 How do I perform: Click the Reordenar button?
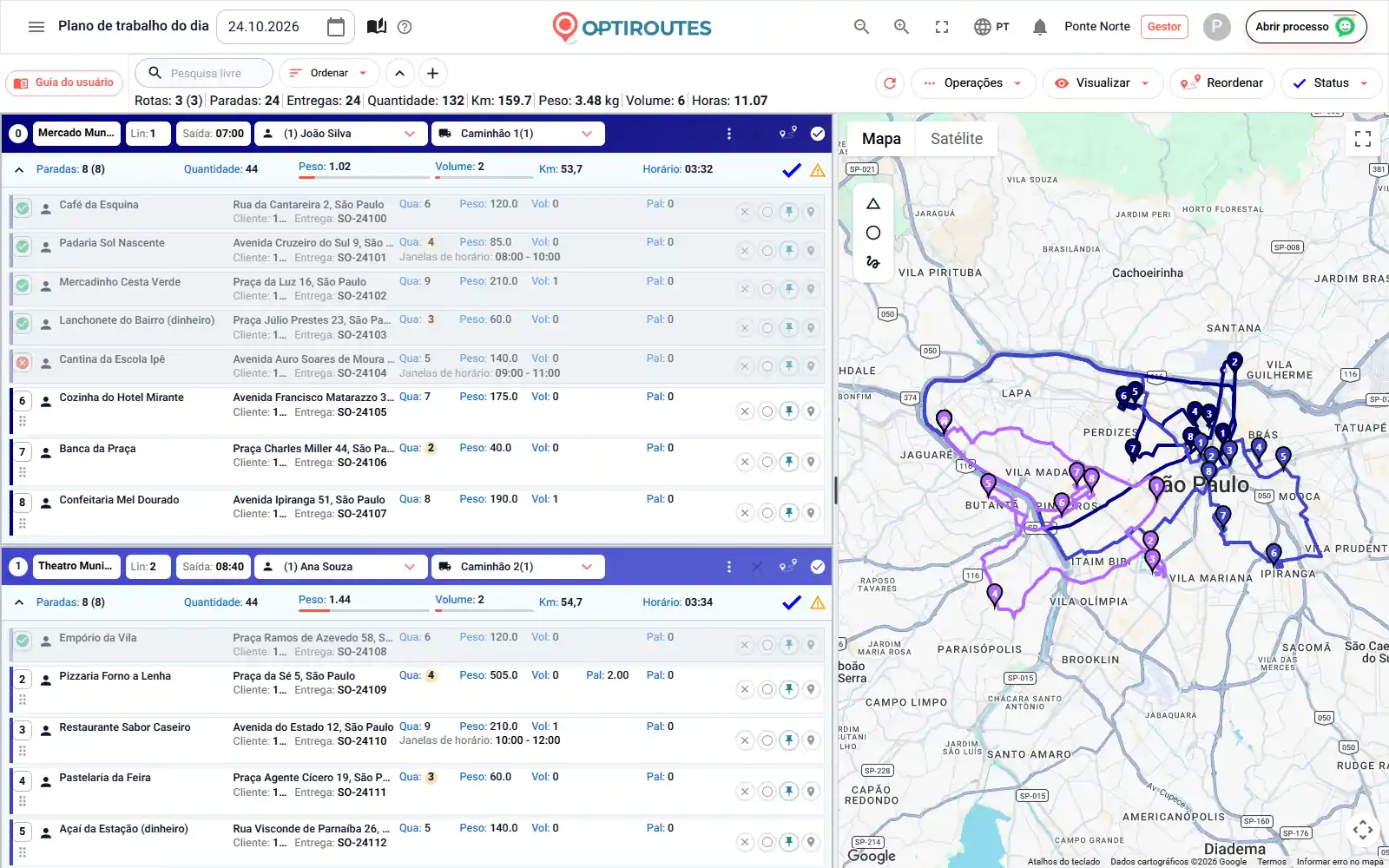pyautogui.click(x=1222, y=83)
